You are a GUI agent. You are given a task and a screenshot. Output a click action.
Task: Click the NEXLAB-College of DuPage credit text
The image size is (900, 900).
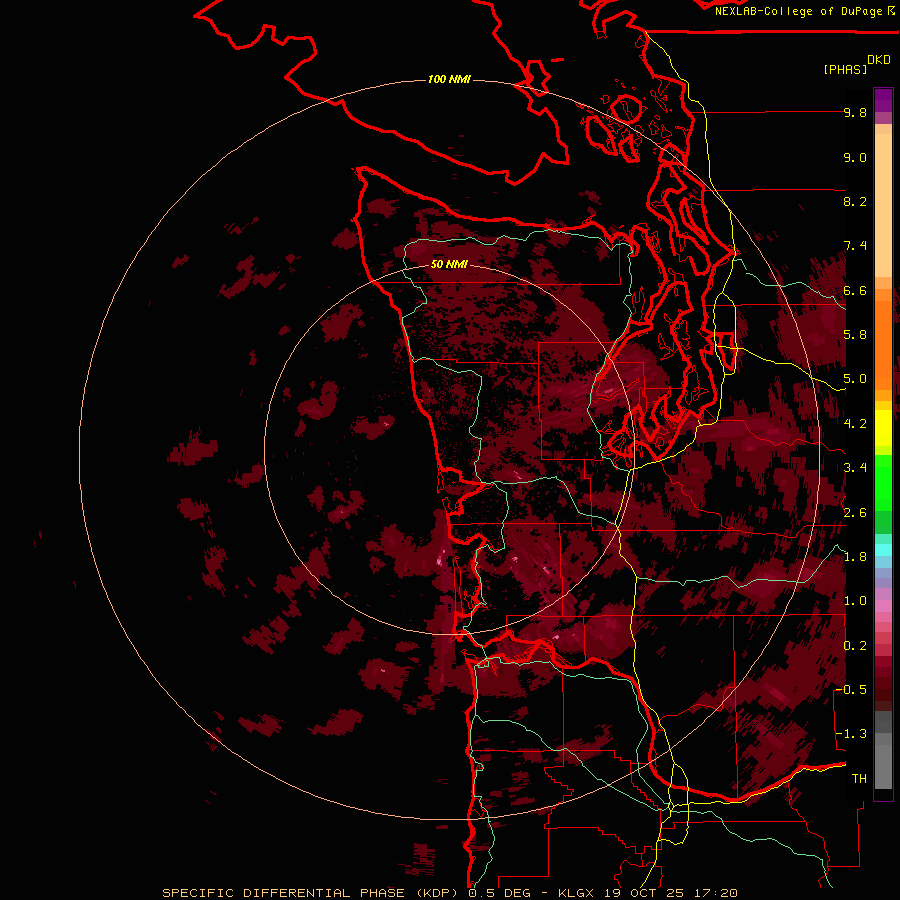coord(798,11)
